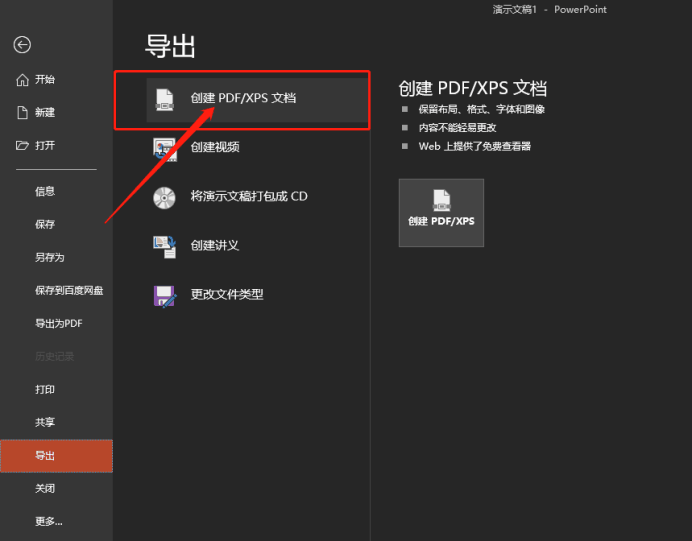This screenshot has width=692, height=541.
Task: Click the CD disc icon
Action: (164, 198)
